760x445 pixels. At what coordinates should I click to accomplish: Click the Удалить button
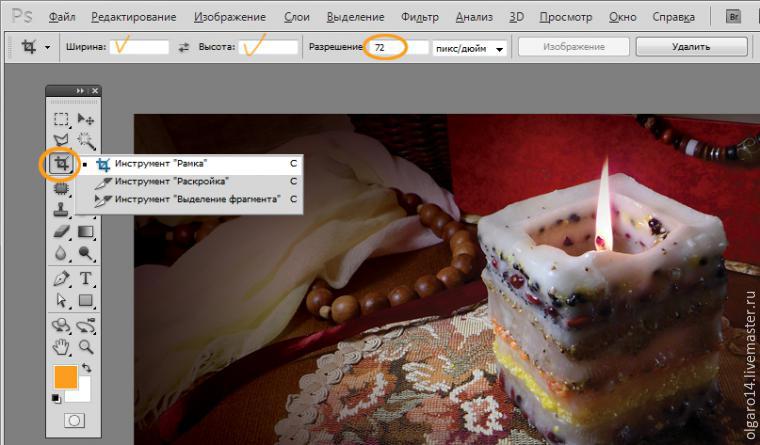point(691,47)
